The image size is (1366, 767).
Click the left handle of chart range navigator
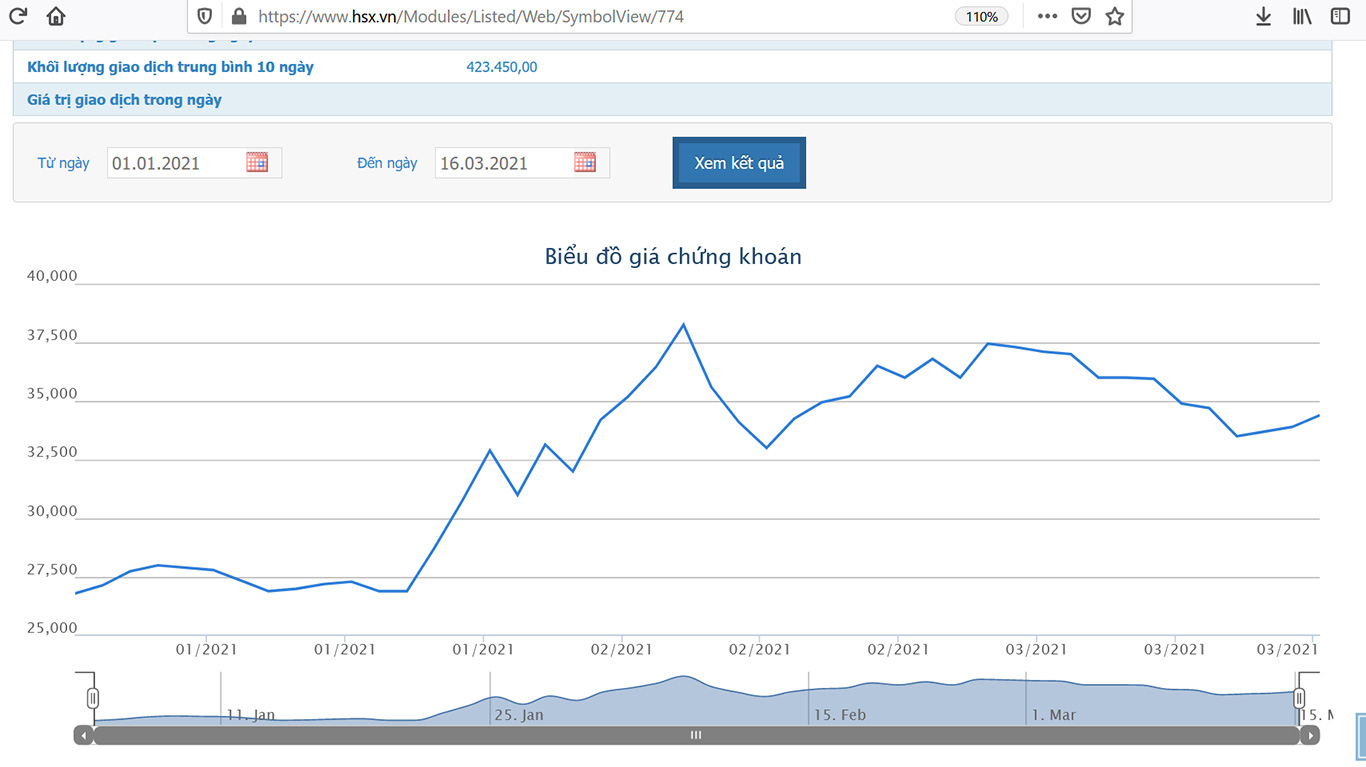tap(93, 698)
